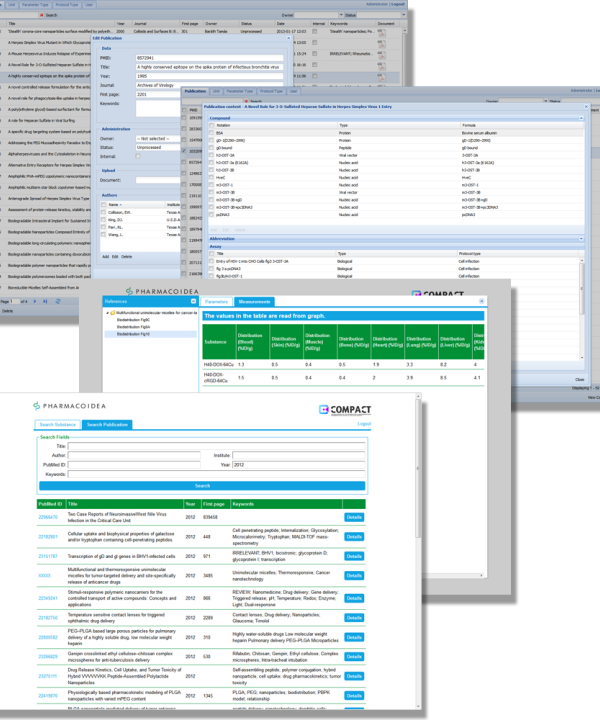Toggle Internal checkbox in Edit Publication Administration section

click(x=138, y=157)
